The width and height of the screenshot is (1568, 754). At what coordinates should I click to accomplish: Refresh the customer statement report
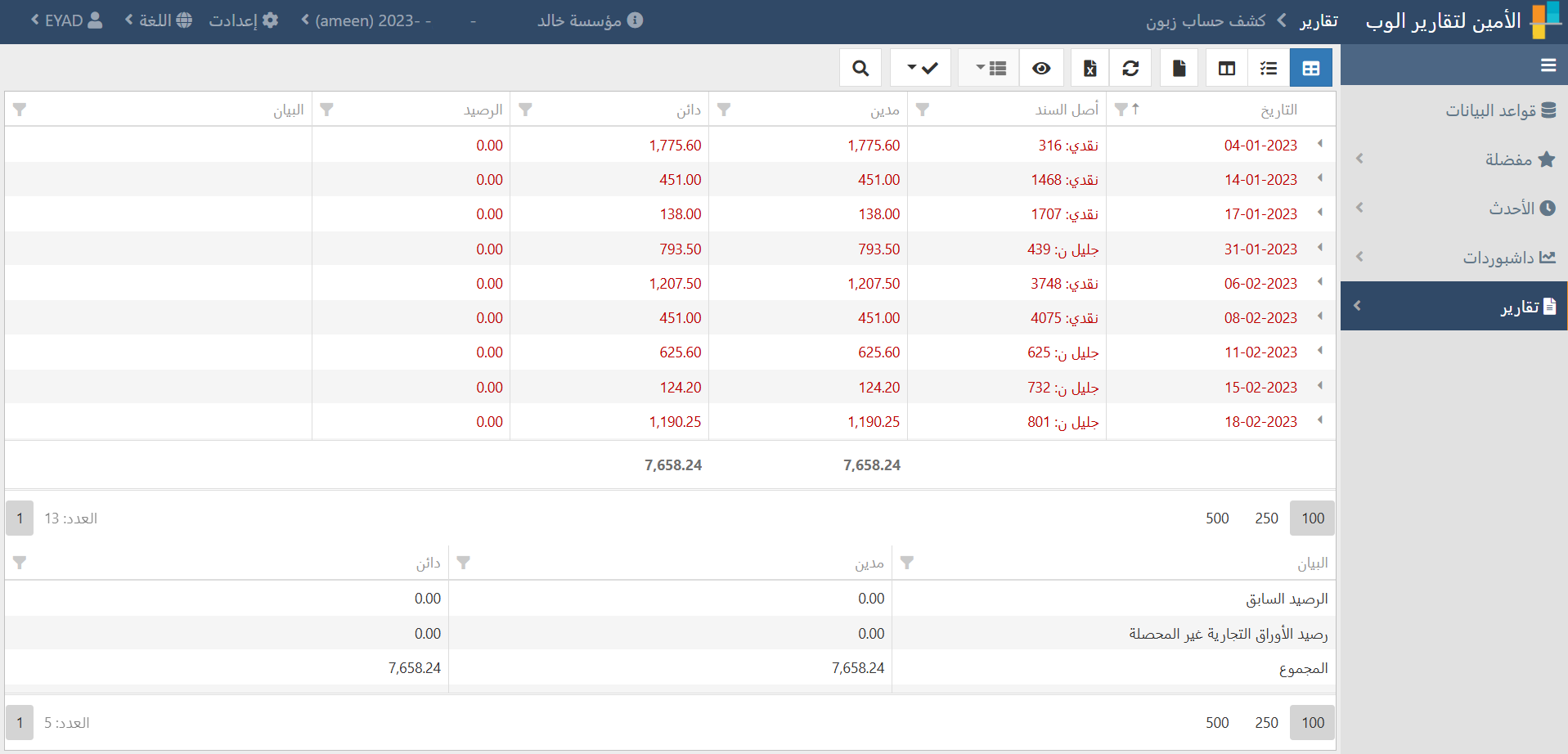(1130, 68)
